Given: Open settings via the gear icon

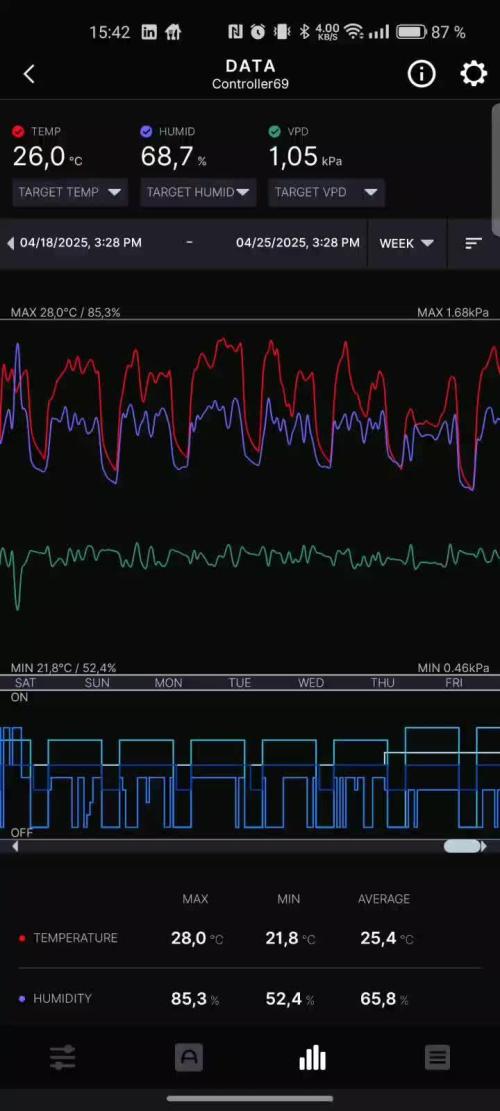Looking at the screenshot, I should 473,73.
